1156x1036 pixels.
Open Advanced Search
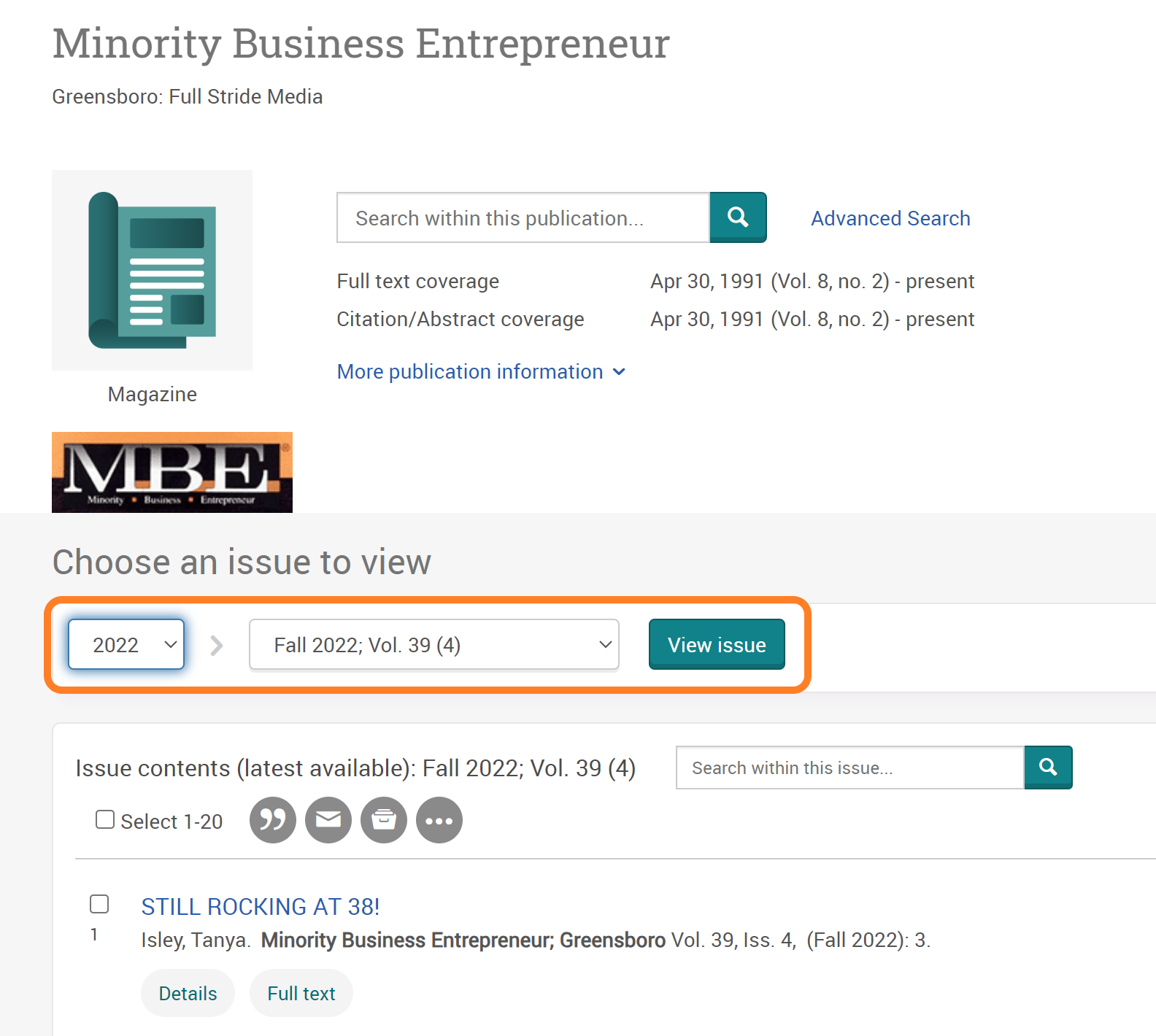890,217
